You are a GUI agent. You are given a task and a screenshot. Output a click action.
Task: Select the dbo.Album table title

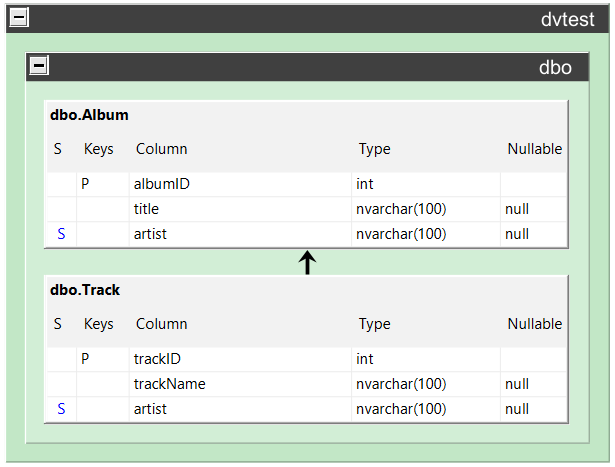coord(89,115)
